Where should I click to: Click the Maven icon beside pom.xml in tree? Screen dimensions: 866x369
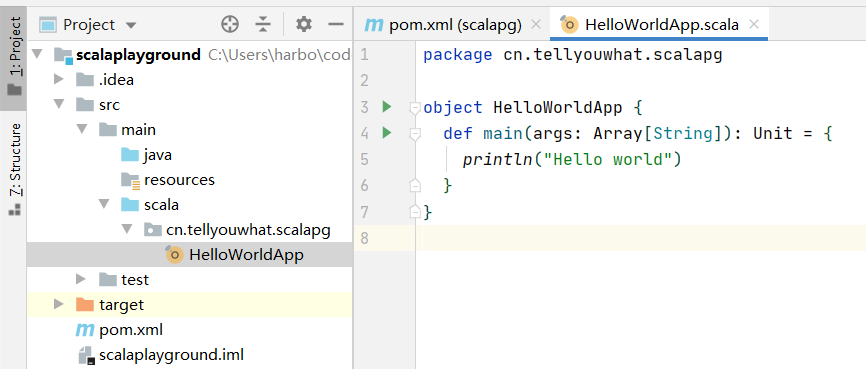point(85,330)
